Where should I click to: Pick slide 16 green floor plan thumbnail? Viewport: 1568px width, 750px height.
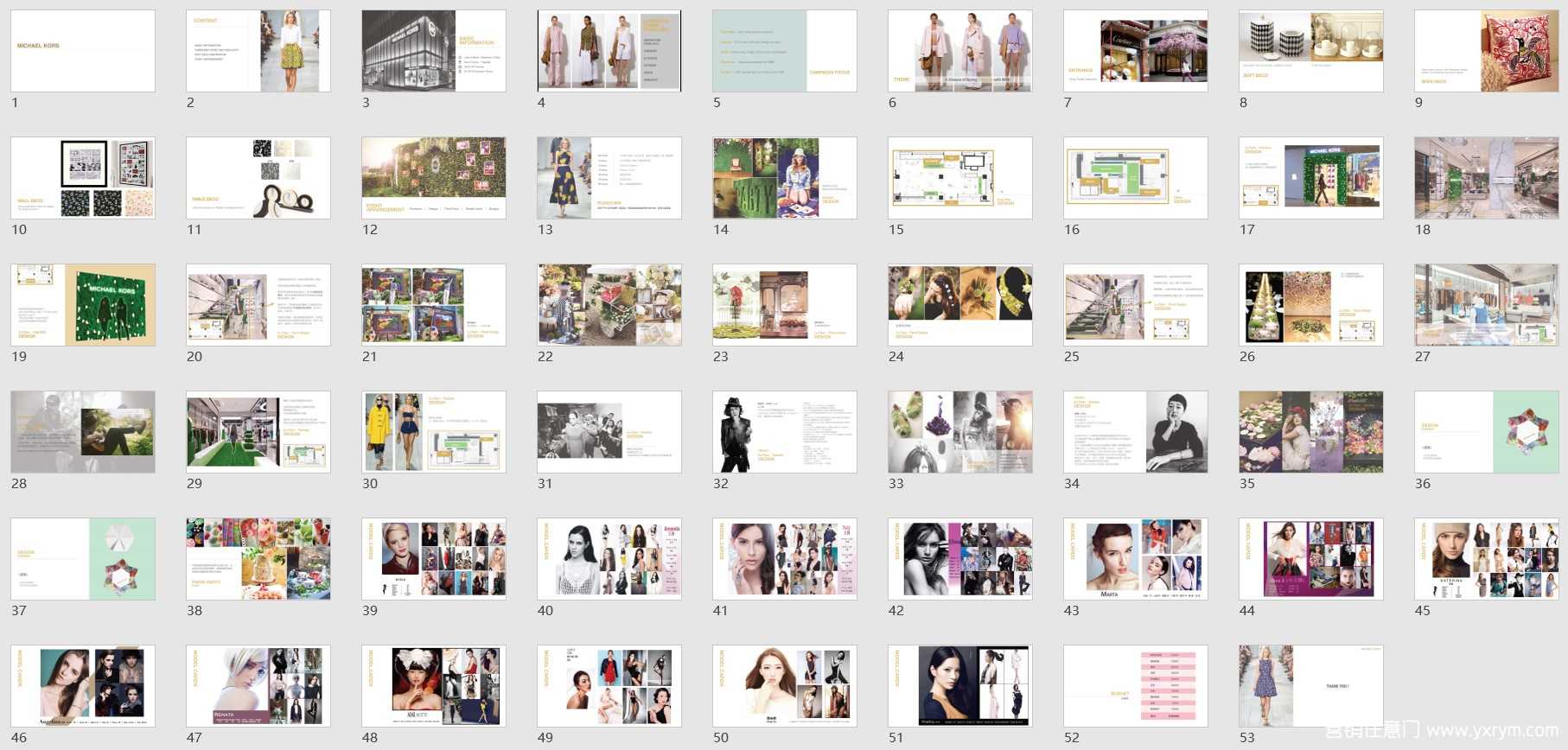[1136, 178]
